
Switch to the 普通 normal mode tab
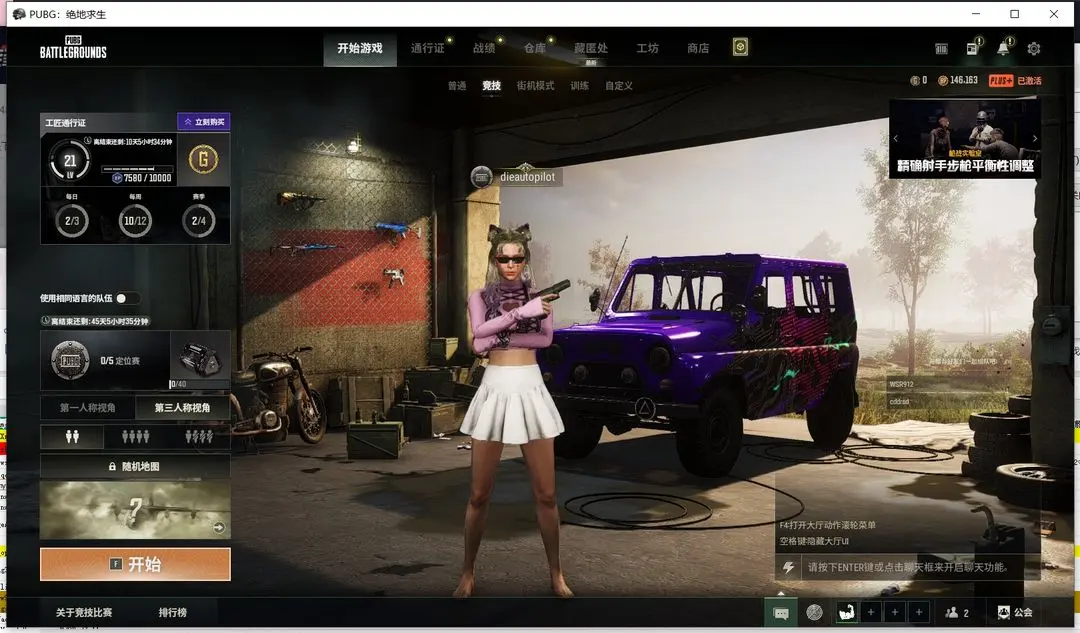pos(457,85)
